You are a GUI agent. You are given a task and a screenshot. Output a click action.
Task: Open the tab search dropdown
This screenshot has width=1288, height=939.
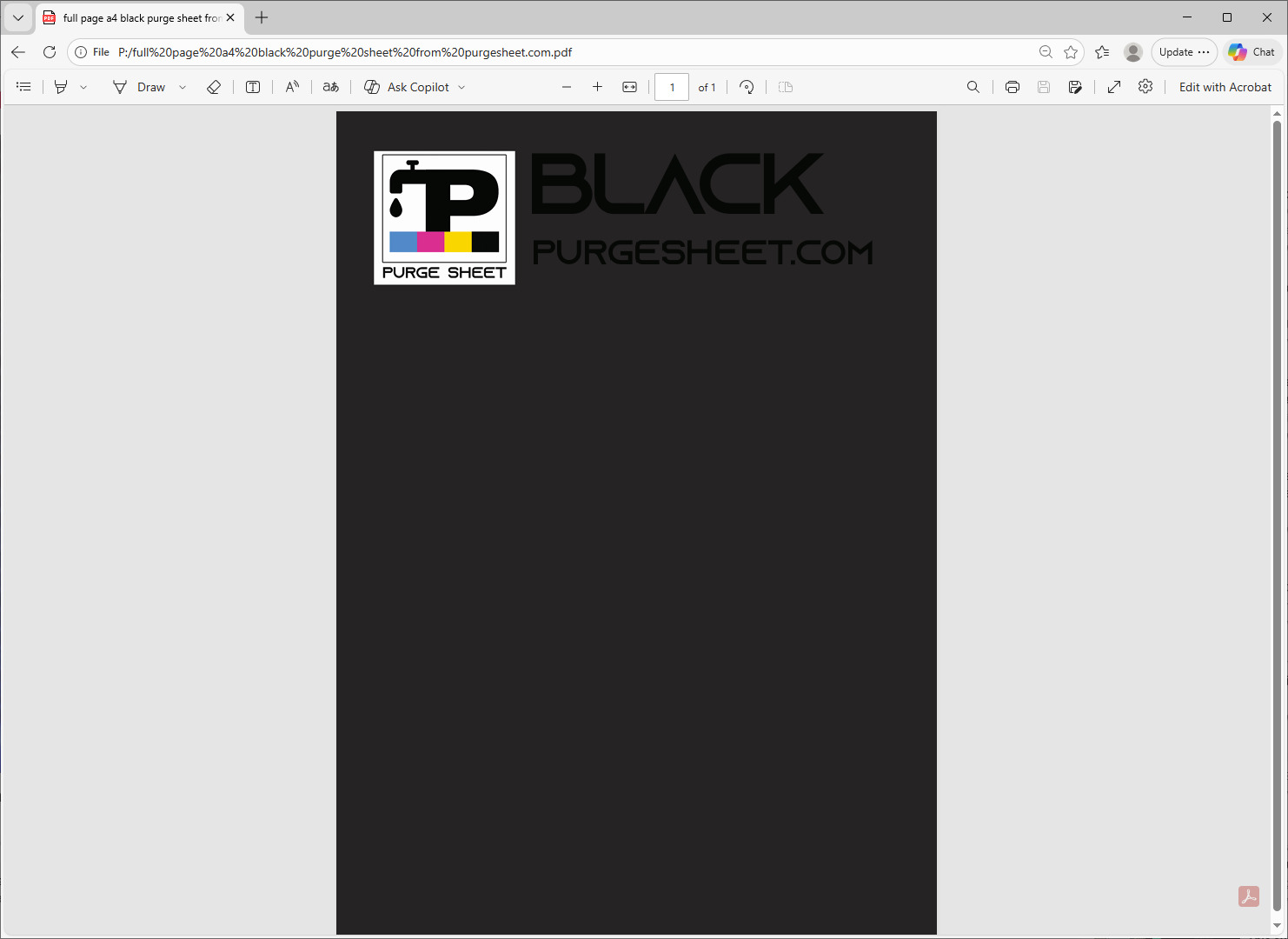(x=18, y=17)
